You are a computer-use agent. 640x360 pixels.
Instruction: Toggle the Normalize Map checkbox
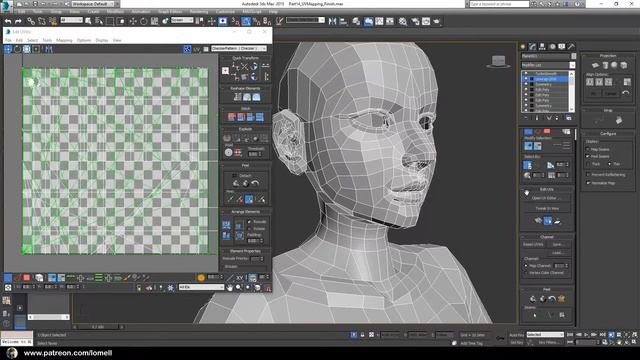(x=588, y=183)
